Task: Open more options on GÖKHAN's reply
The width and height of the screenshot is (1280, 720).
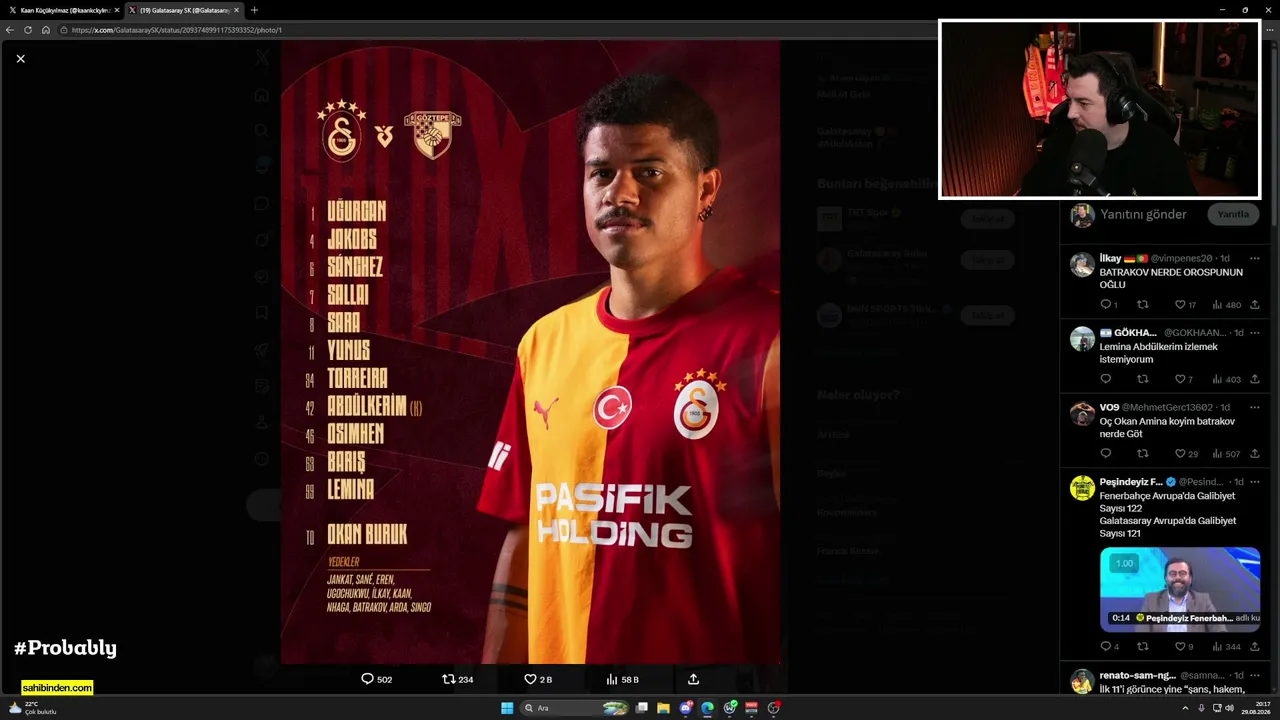Action: click(x=1254, y=333)
